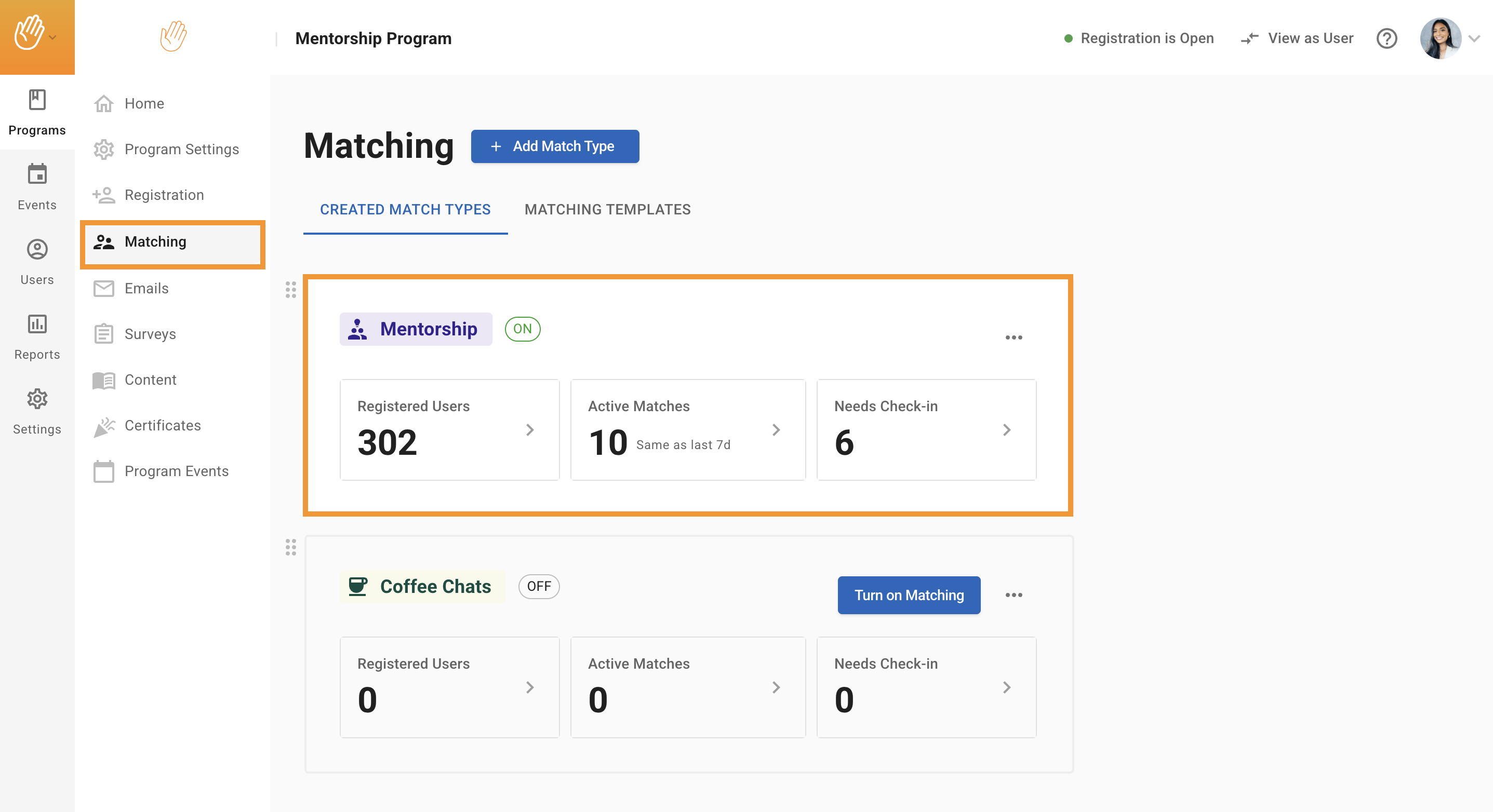Viewport: 1493px width, 812px height.
Task: Toggle the Mentorship ON status badge
Action: 522,329
